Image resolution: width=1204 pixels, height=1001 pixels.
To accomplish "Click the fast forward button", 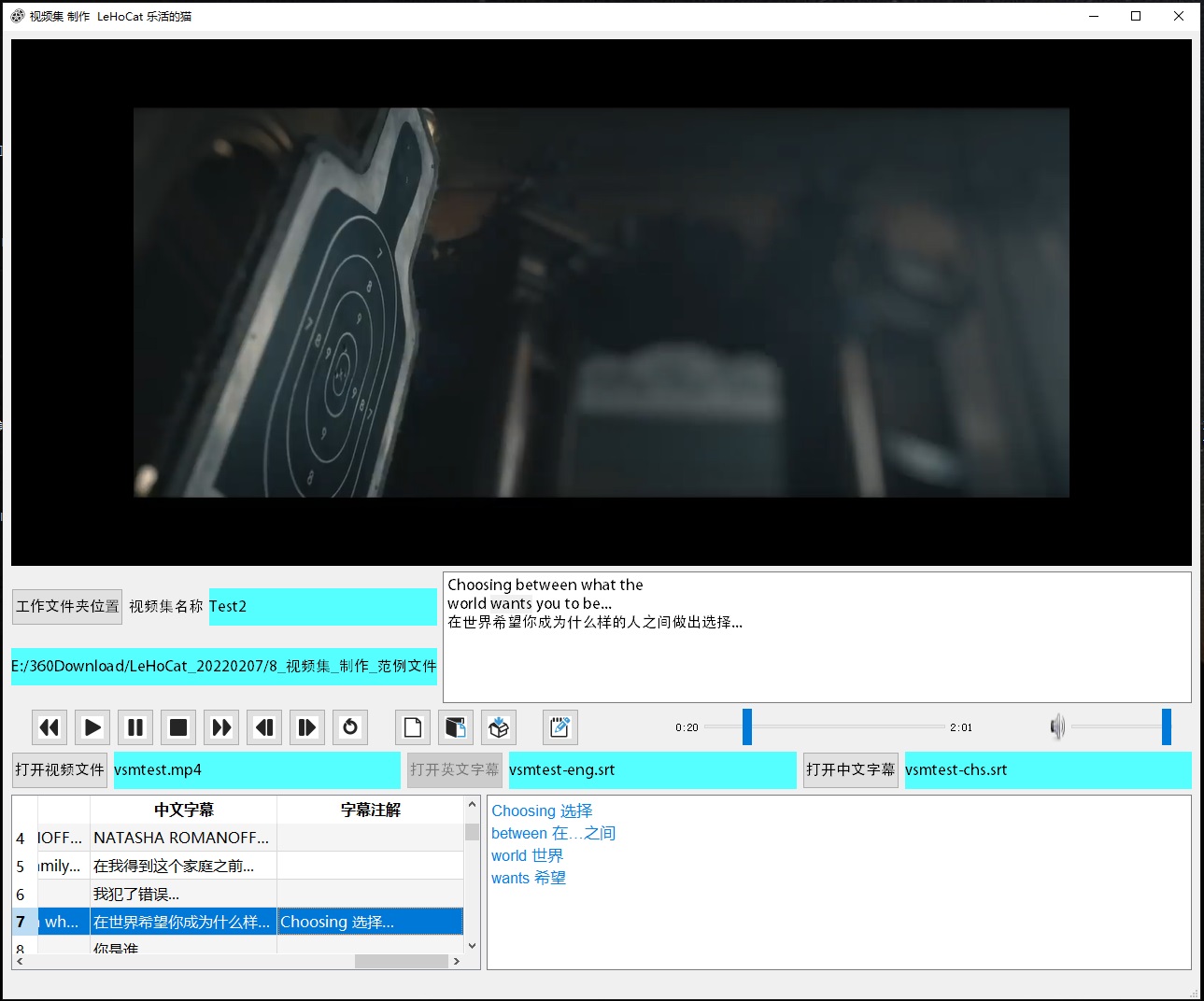I will pyautogui.click(x=221, y=727).
